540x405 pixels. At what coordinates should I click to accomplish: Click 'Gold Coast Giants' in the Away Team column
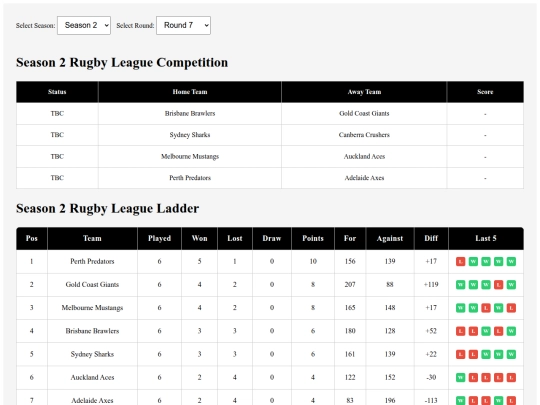coord(364,113)
